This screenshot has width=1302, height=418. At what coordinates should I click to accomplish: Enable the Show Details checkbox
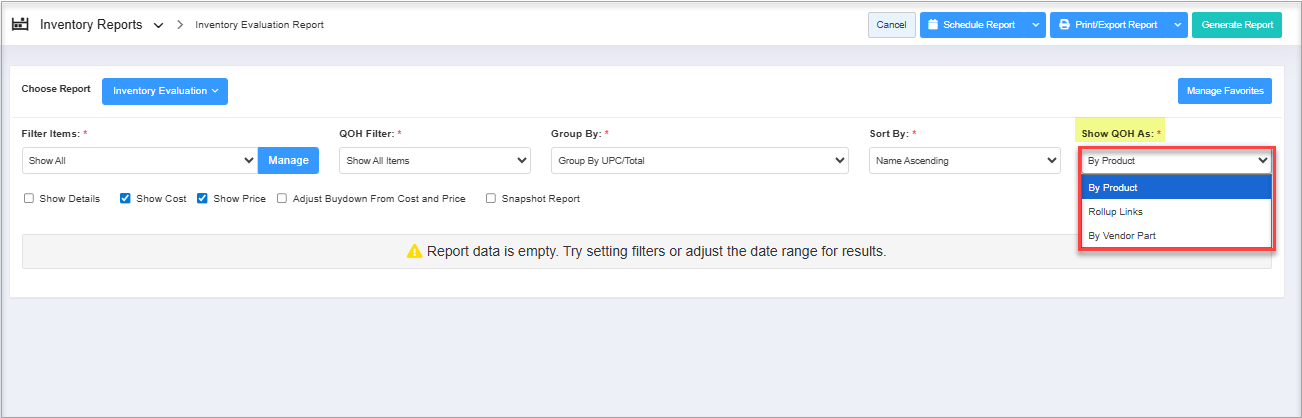pos(29,199)
